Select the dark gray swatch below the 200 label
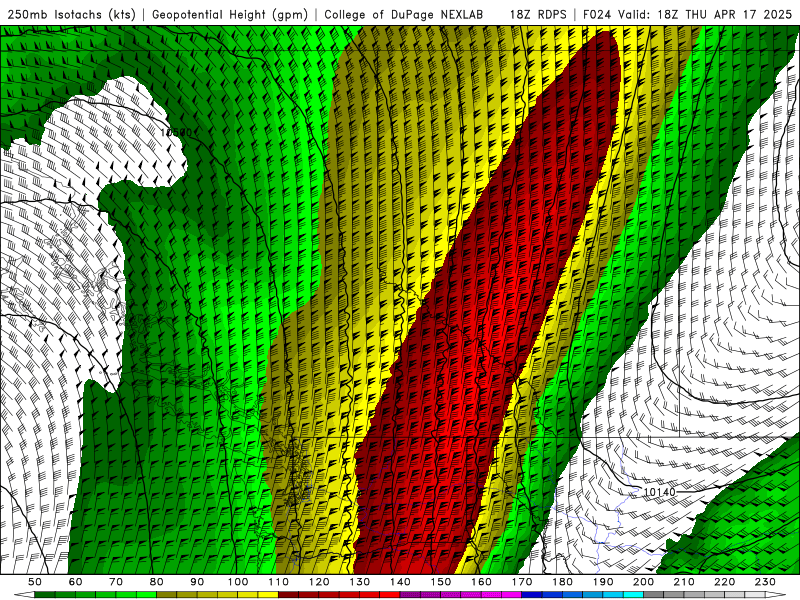Screen dimensions: 800x600 click(x=654, y=595)
